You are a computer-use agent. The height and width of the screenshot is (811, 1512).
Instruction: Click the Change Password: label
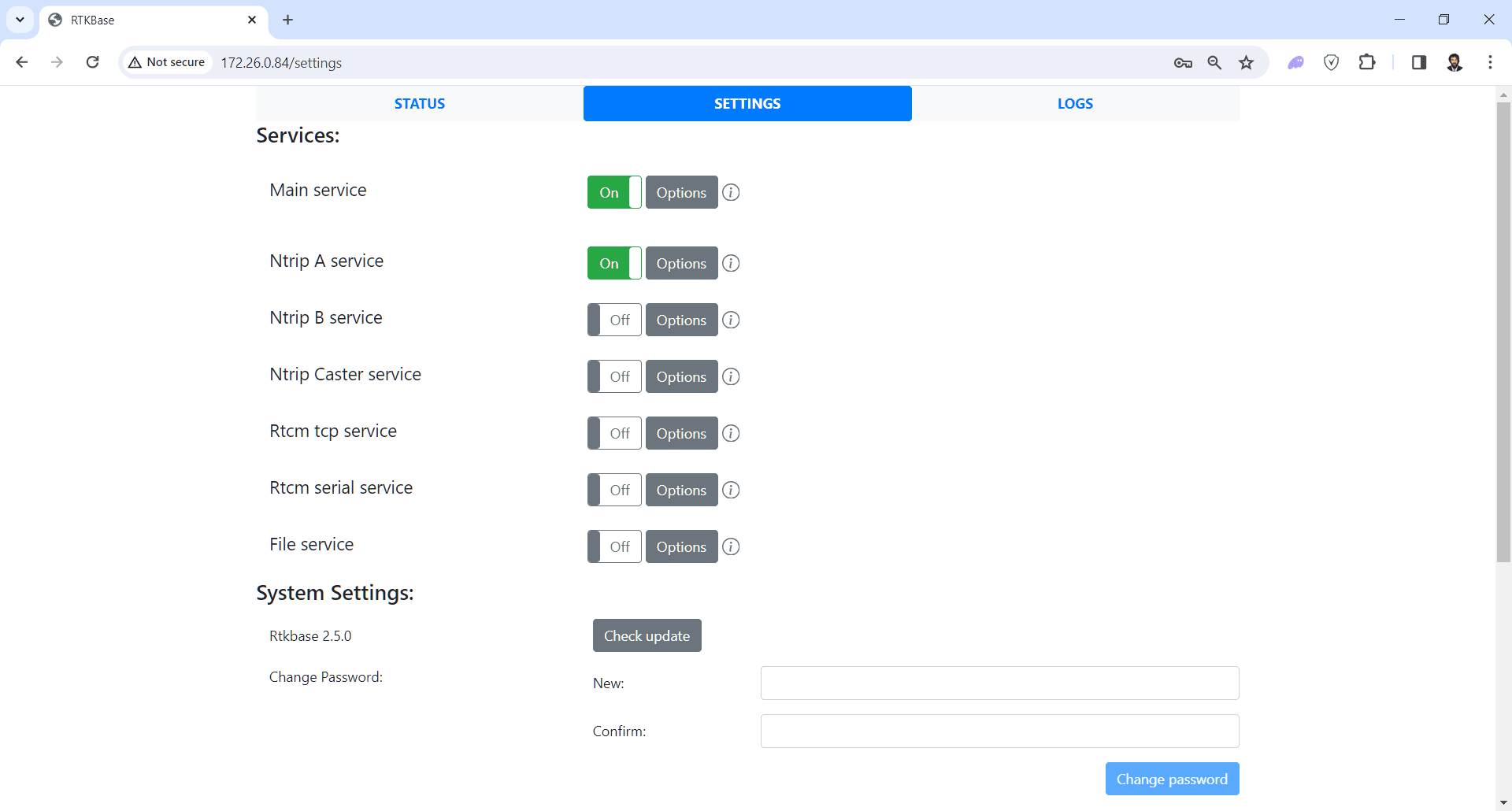click(326, 677)
